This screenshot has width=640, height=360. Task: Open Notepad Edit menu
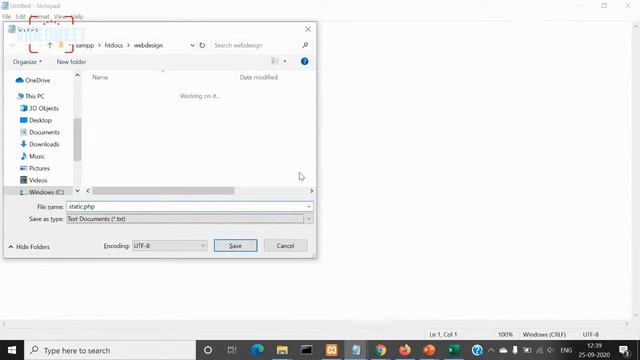point(20,16)
